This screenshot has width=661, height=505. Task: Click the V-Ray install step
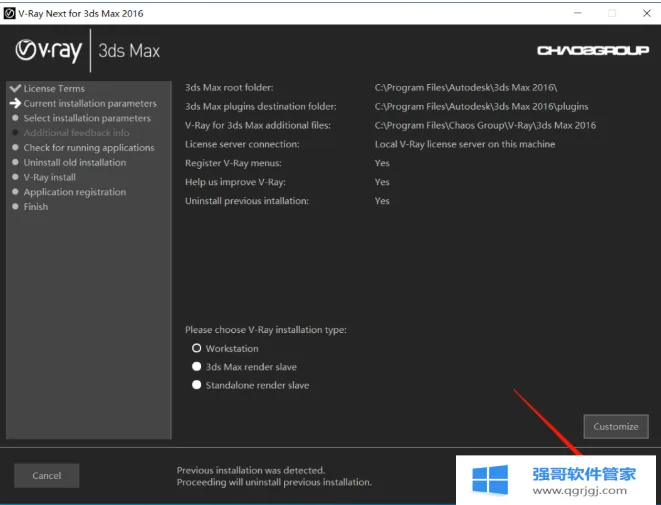coord(49,177)
